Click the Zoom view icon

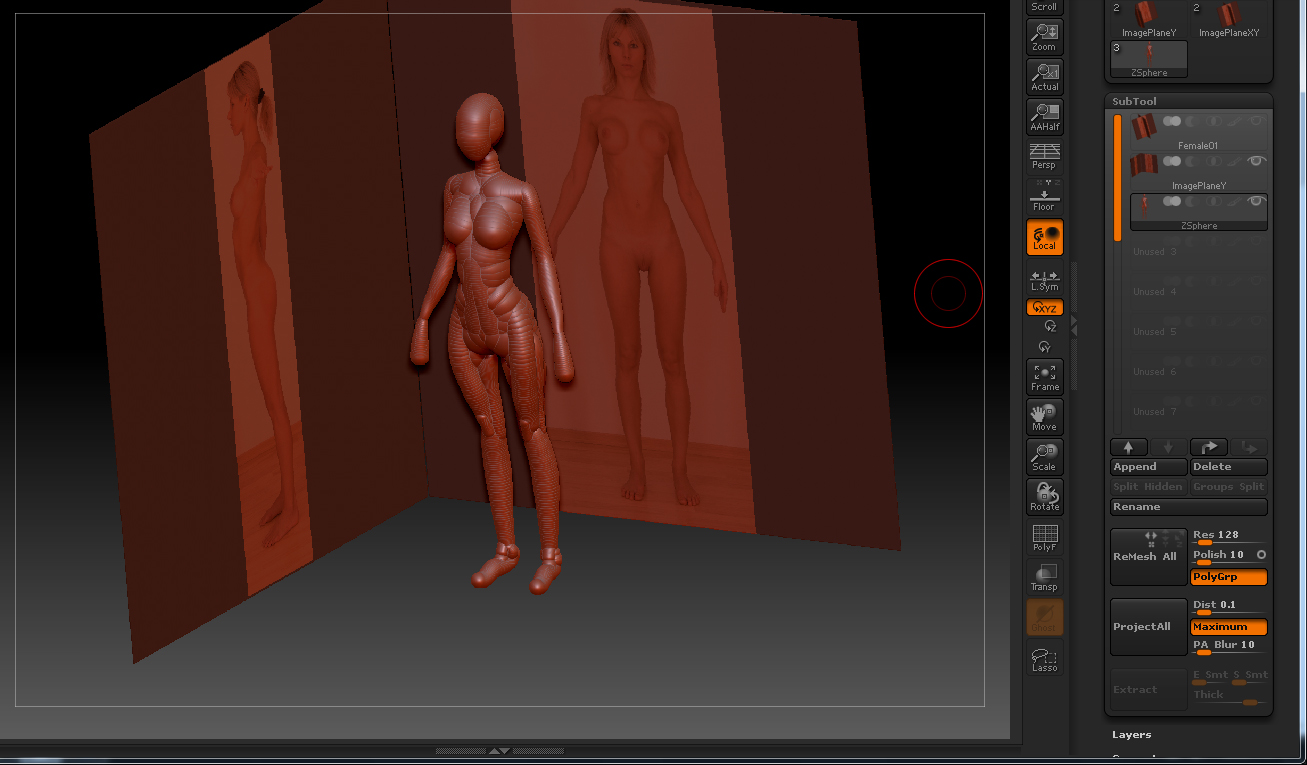pos(1044,37)
